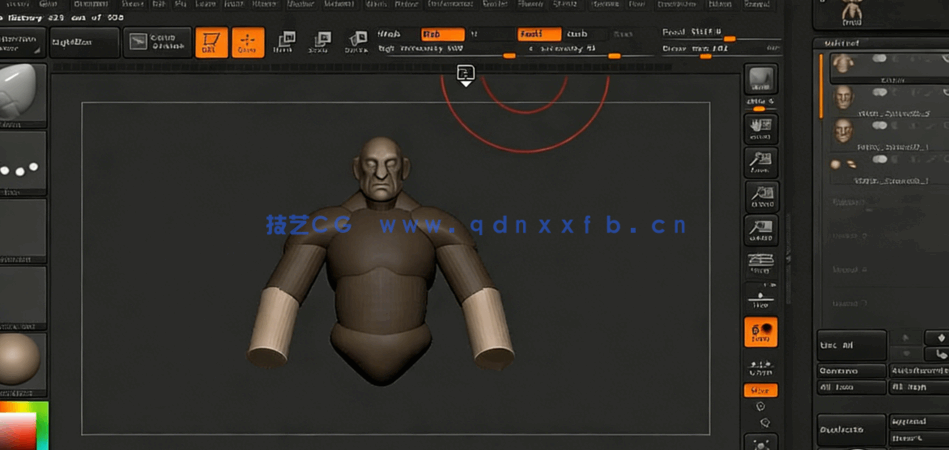Screen dimensions: 949x450
Task: Open the Dots stroke type picker
Action: pos(22,163)
